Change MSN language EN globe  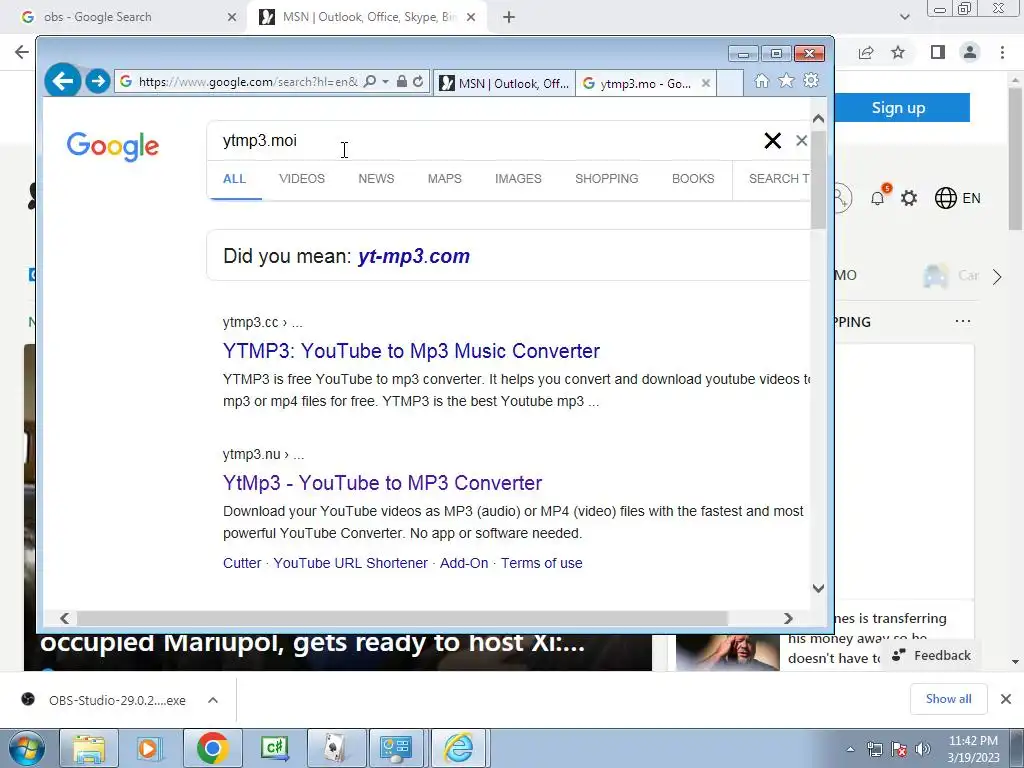(x=957, y=198)
